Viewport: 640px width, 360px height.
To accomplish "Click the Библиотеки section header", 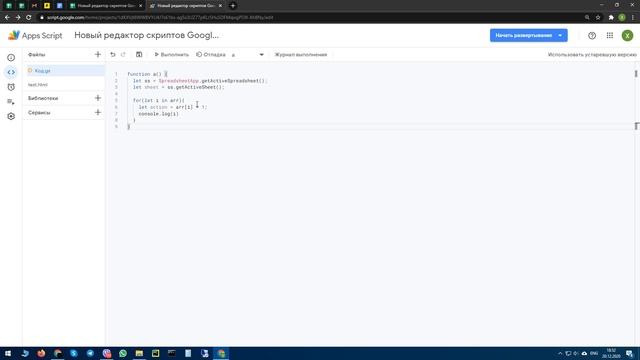I will tap(43, 98).
